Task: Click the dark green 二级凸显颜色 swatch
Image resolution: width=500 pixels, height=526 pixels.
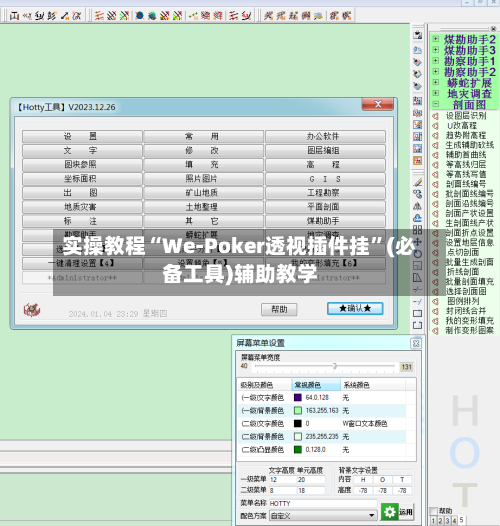Action: point(298,450)
